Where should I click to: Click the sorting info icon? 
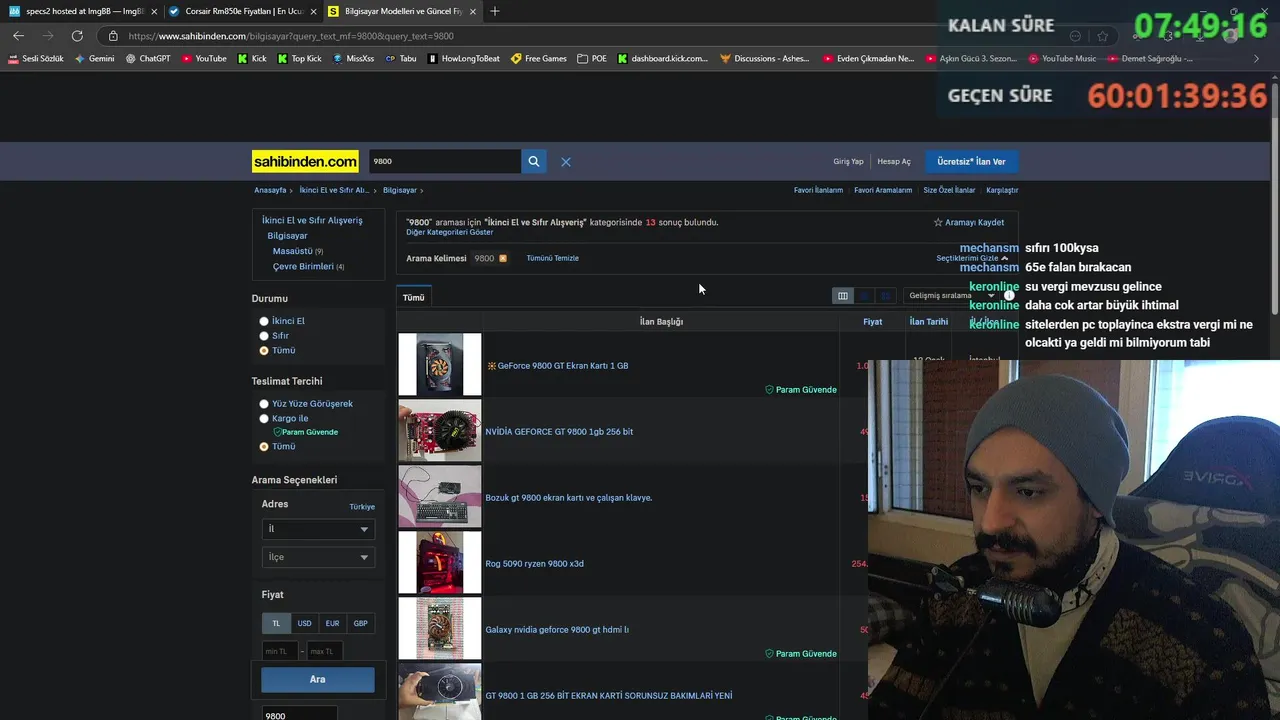[x=1009, y=295]
